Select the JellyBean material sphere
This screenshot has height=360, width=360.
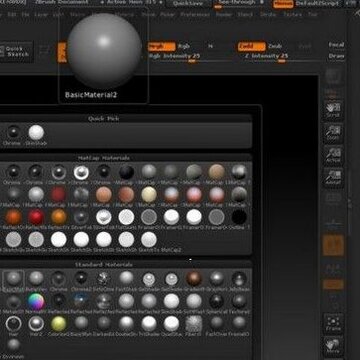239,279
